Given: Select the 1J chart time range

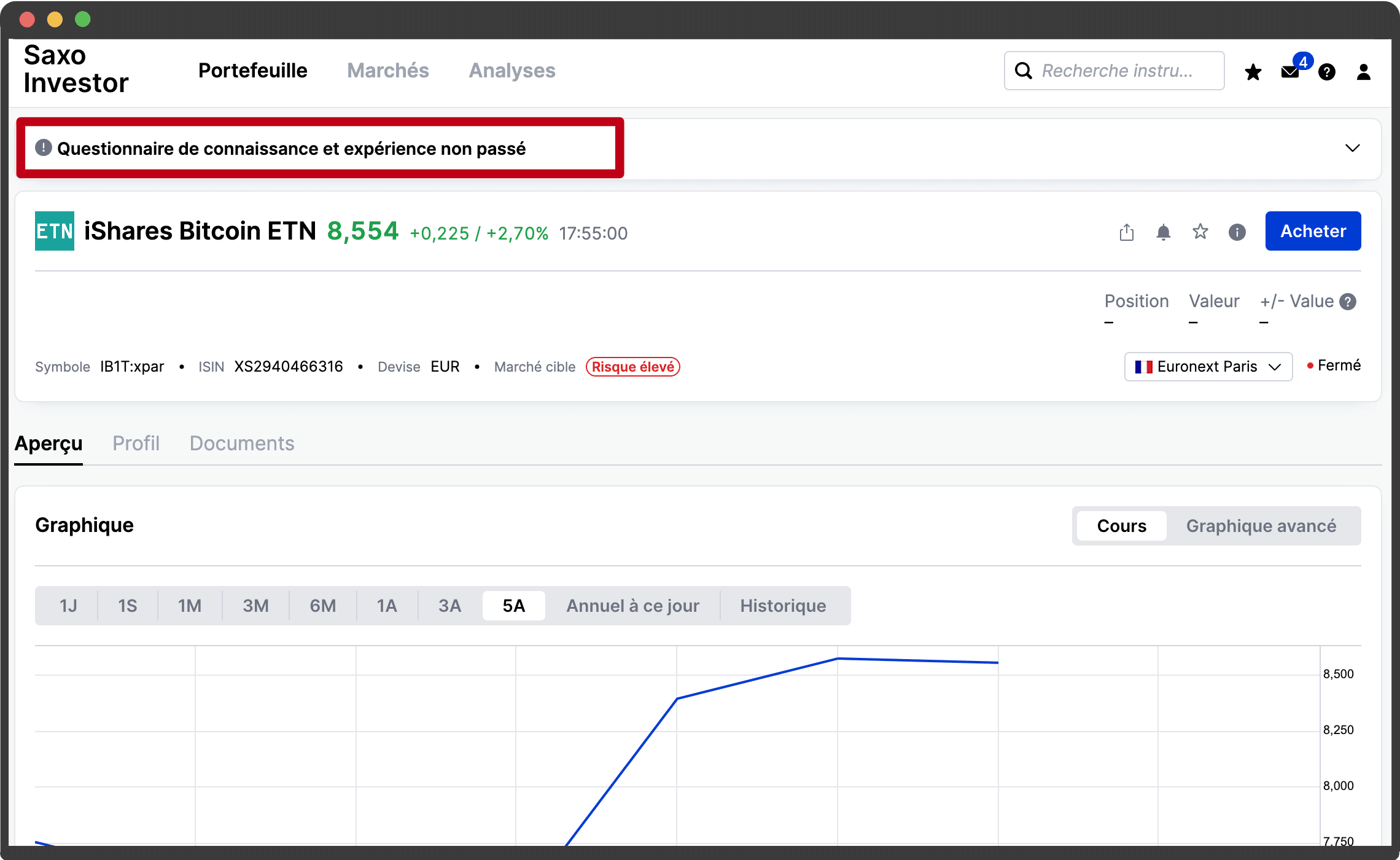Looking at the screenshot, I should pos(68,606).
